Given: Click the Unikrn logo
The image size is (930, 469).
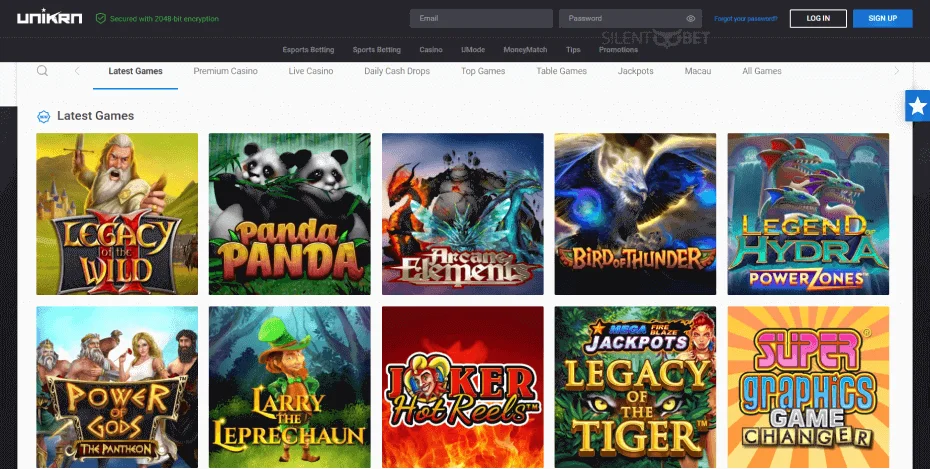Looking at the screenshot, I should click(x=49, y=18).
